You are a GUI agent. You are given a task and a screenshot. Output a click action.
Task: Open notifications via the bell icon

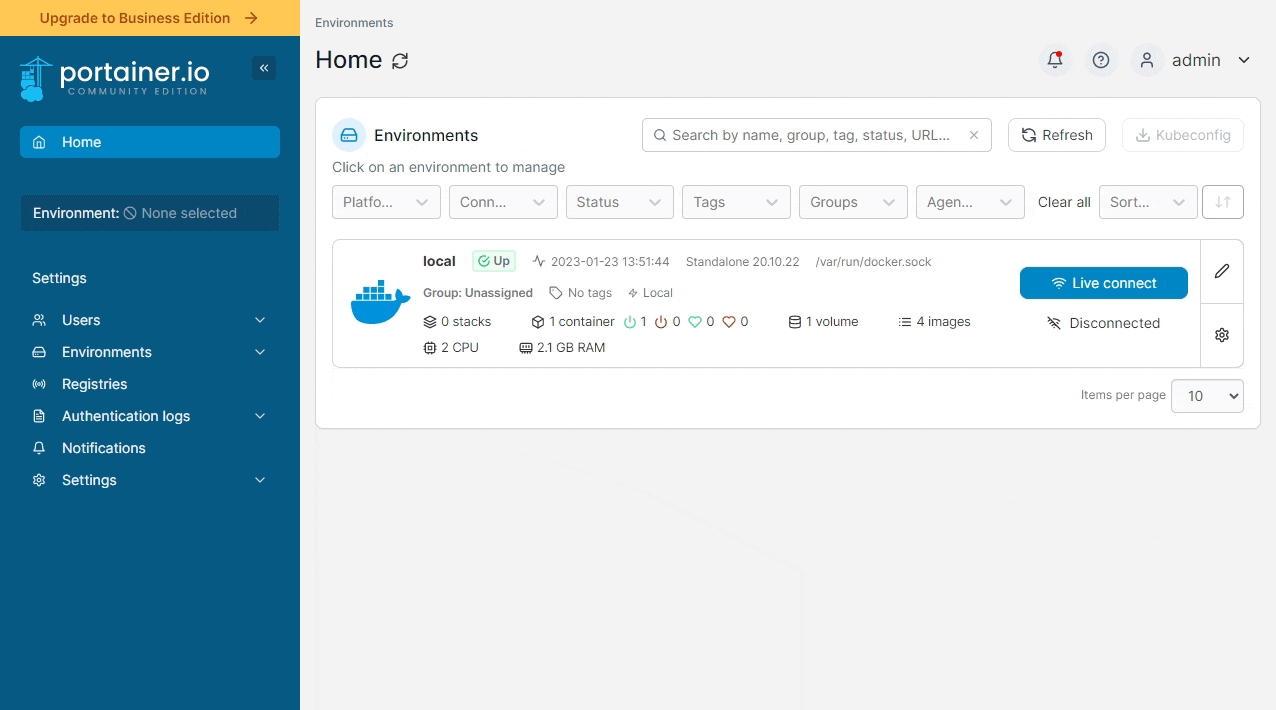click(1055, 60)
